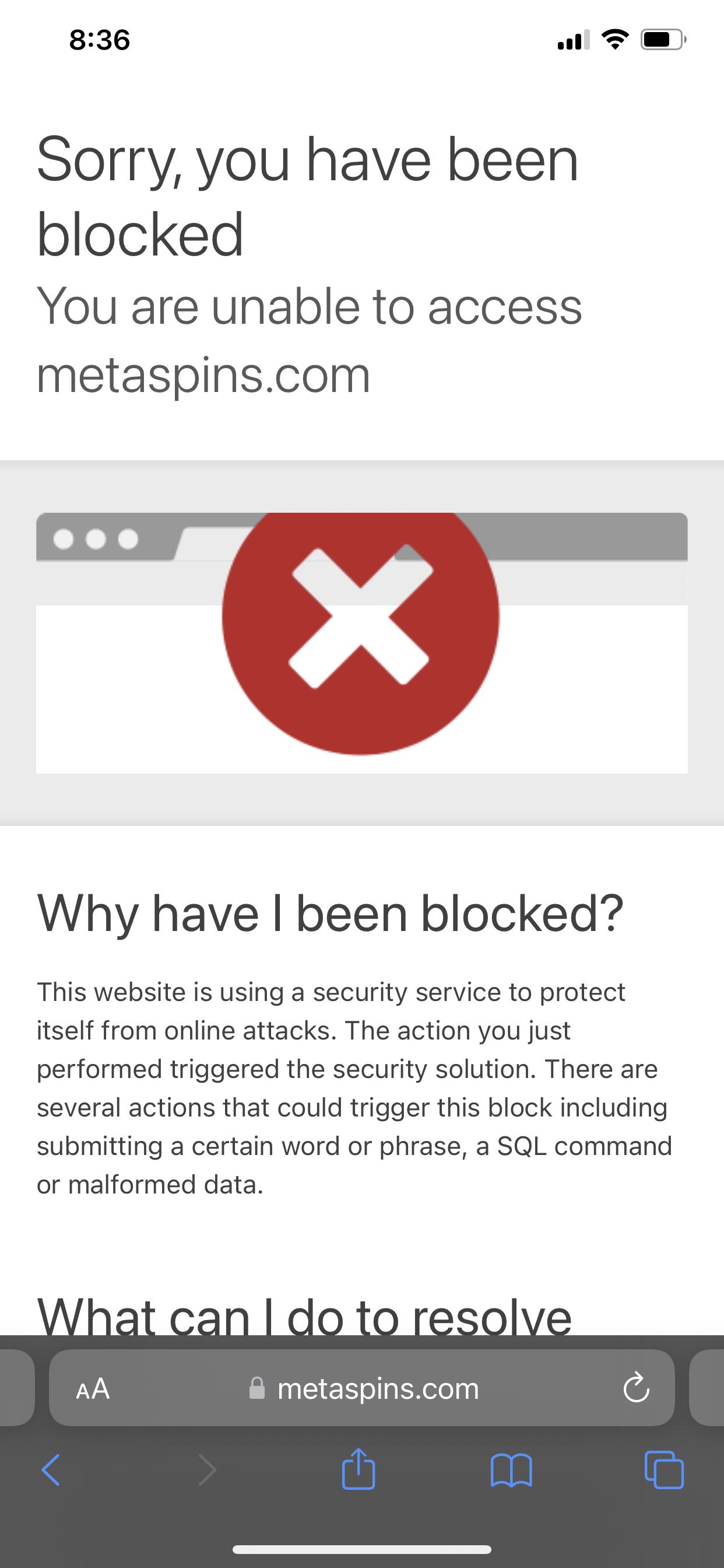Tap the padlock security icon

257,1388
